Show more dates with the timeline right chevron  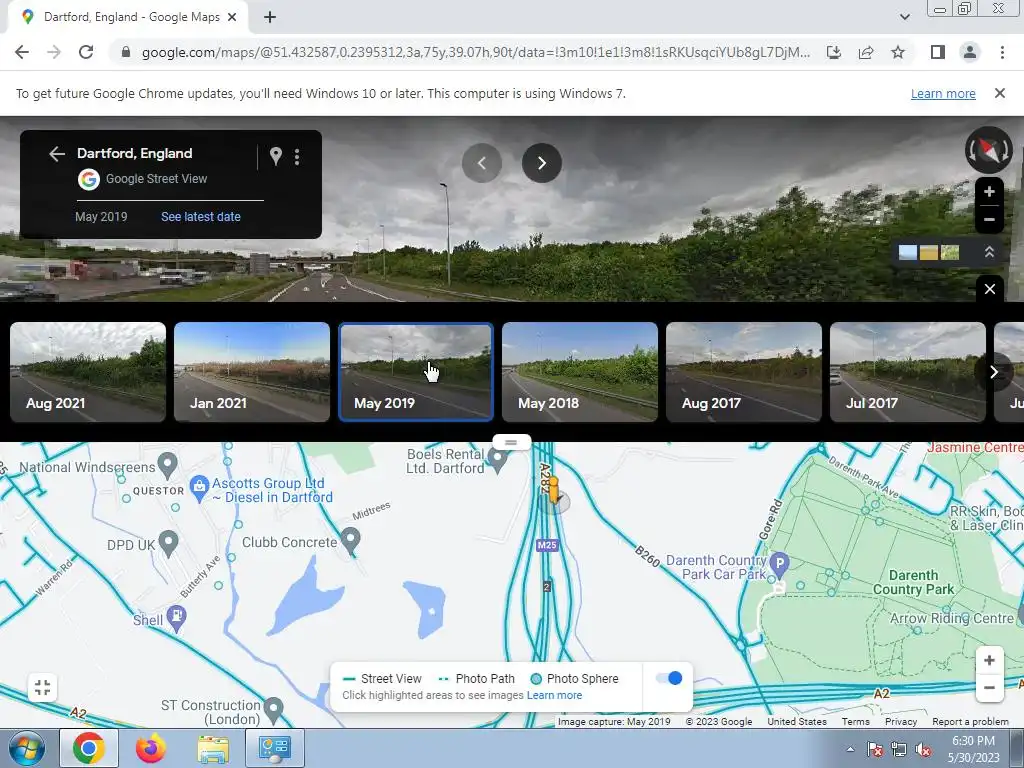tap(993, 372)
